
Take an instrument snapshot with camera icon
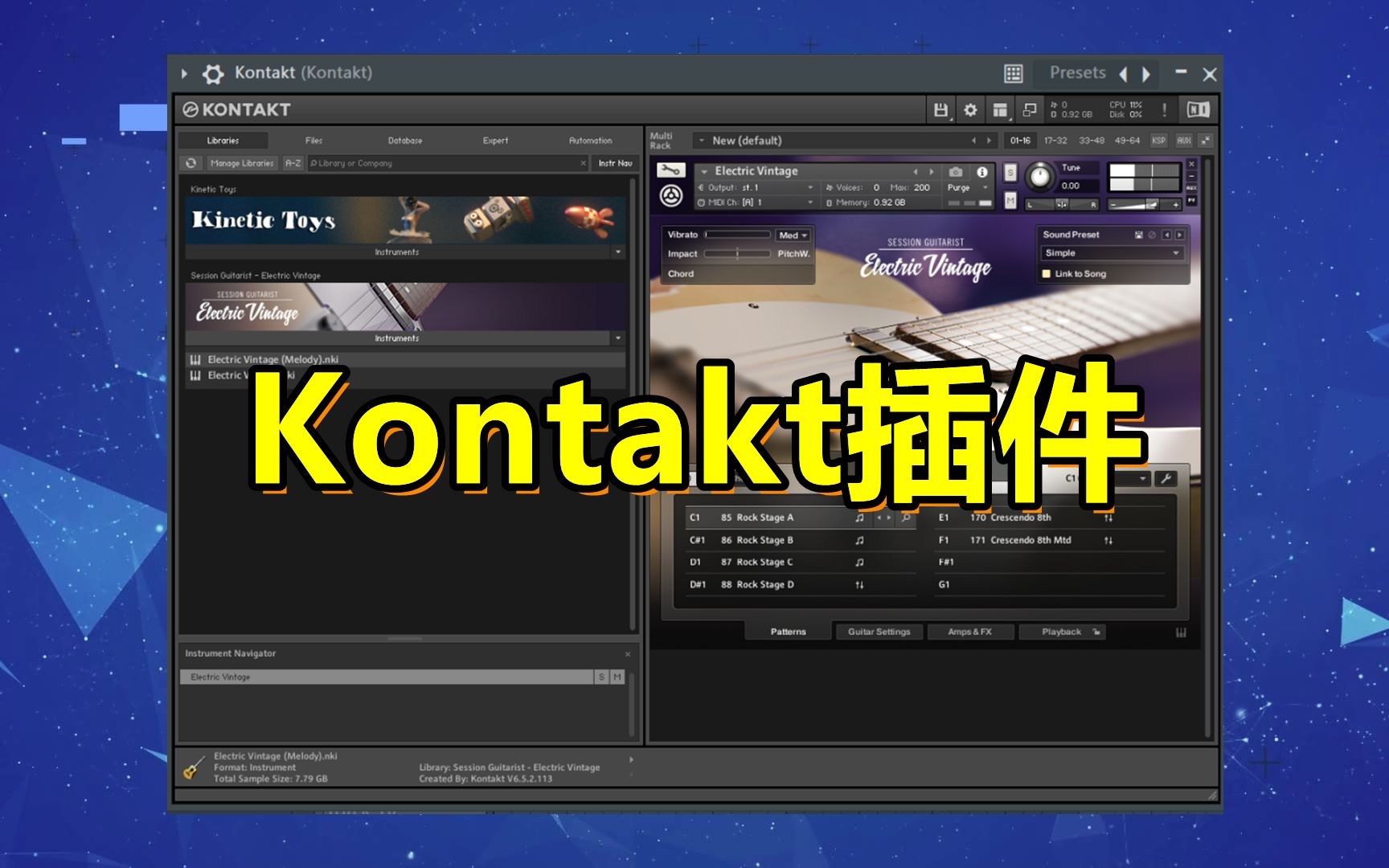[x=956, y=172]
